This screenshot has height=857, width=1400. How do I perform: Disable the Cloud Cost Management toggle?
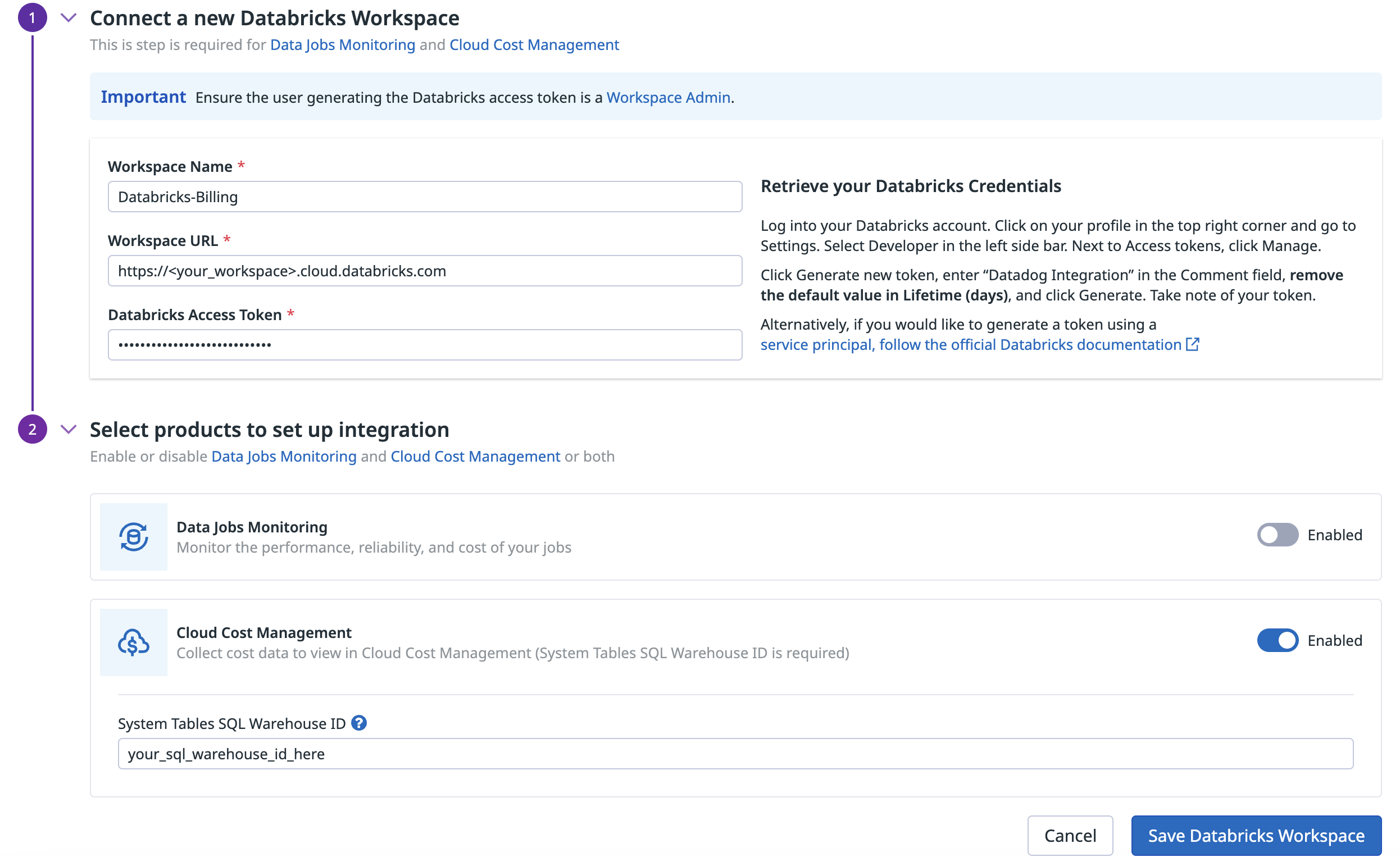tap(1278, 640)
